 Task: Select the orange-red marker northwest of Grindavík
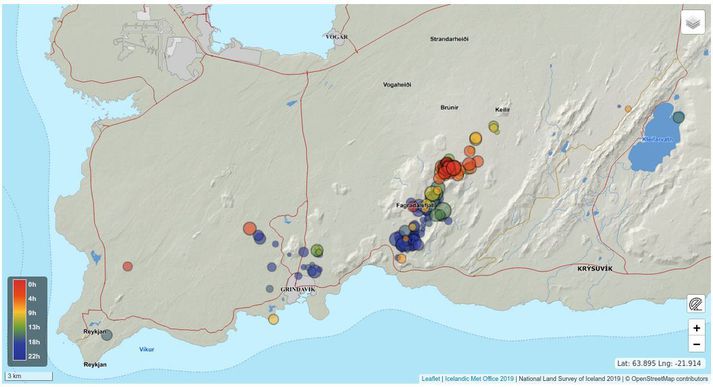250,228
